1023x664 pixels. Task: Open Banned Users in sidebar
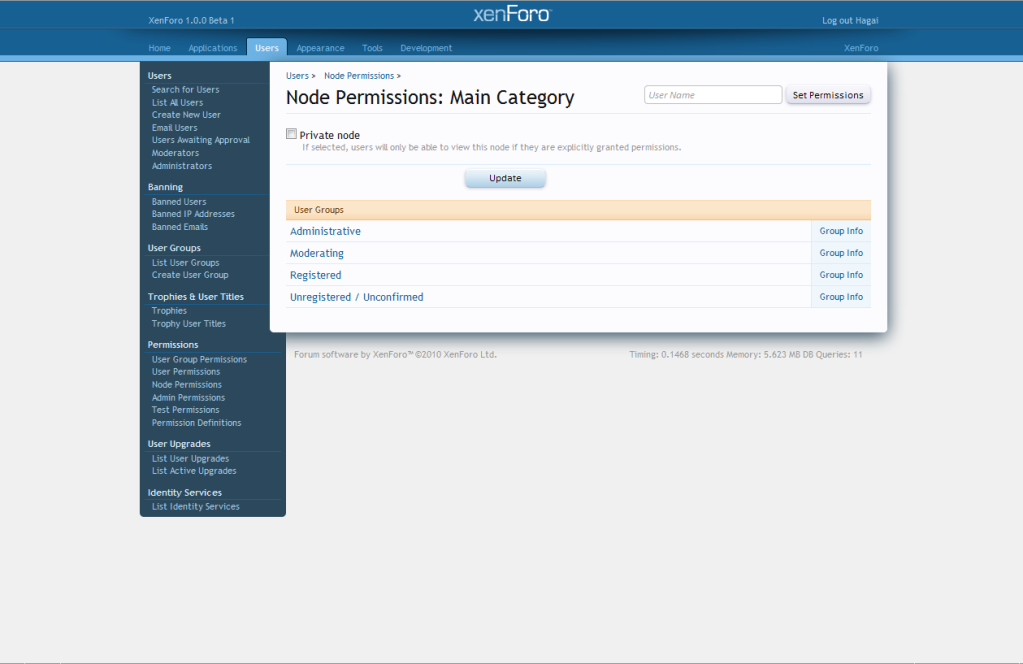point(179,202)
